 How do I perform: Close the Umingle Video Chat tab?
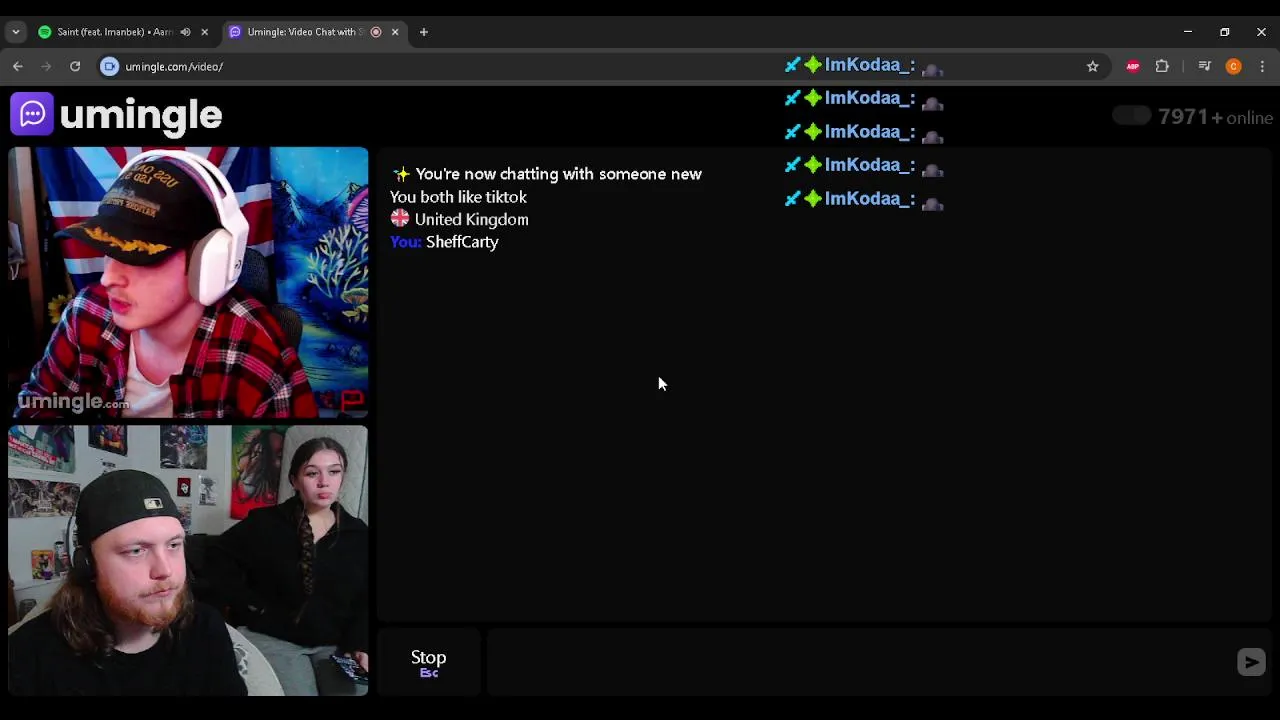[x=395, y=32]
